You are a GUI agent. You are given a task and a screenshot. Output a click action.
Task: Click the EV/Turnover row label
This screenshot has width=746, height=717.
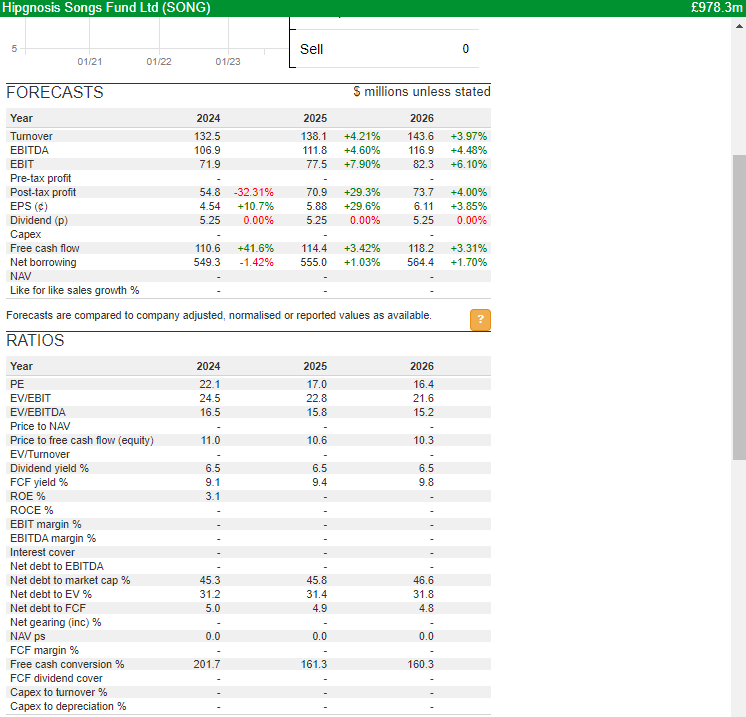(40, 454)
